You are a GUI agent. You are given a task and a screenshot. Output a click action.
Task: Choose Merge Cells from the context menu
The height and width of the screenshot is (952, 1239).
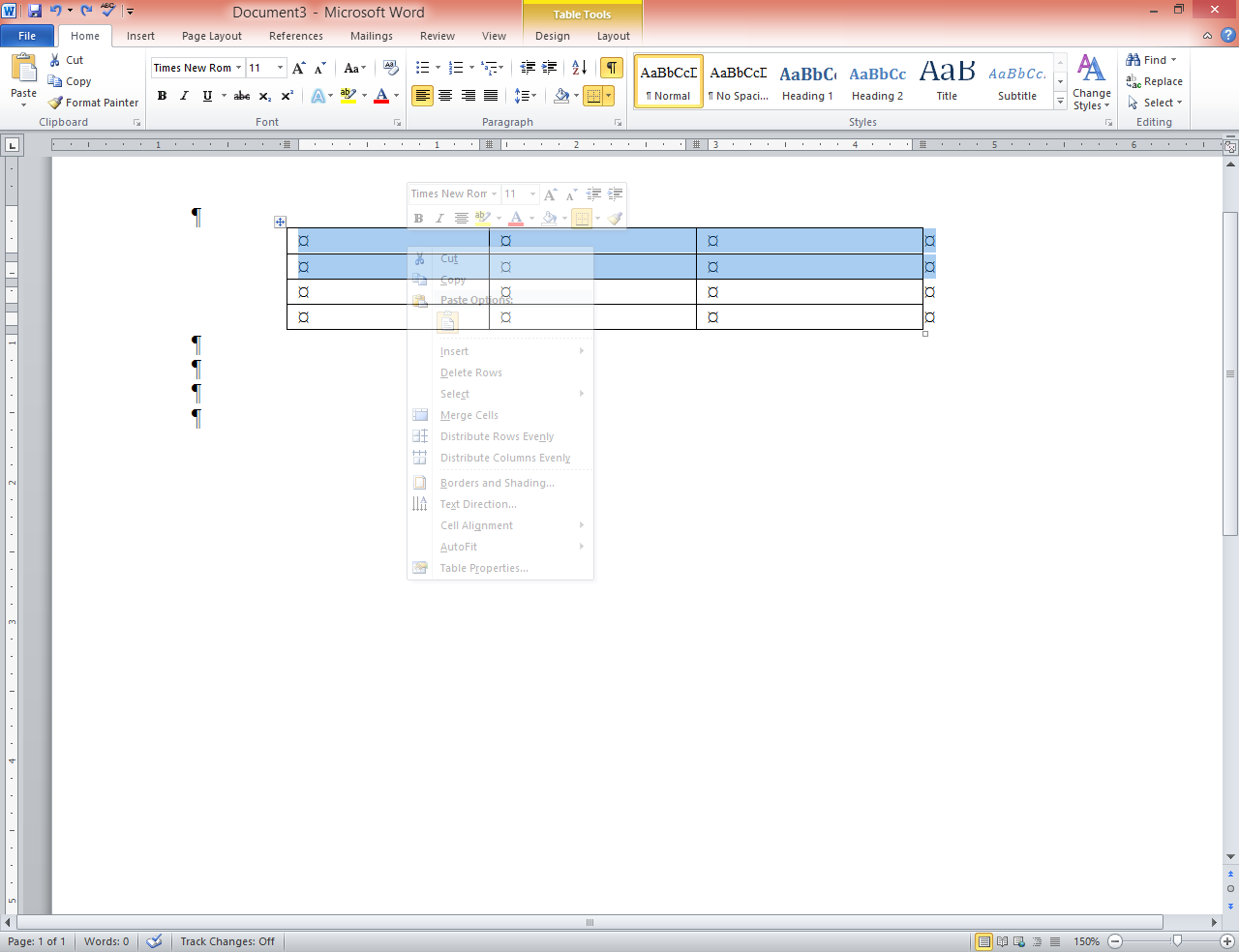coord(468,414)
